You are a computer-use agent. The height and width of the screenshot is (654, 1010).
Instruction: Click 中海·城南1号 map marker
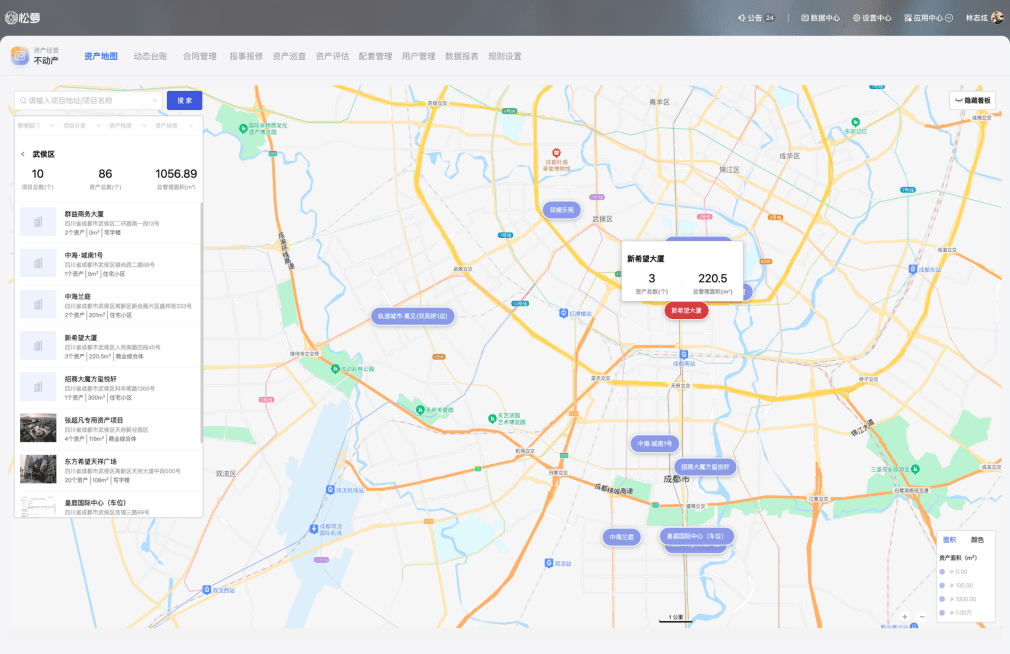click(x=654, y=444)
